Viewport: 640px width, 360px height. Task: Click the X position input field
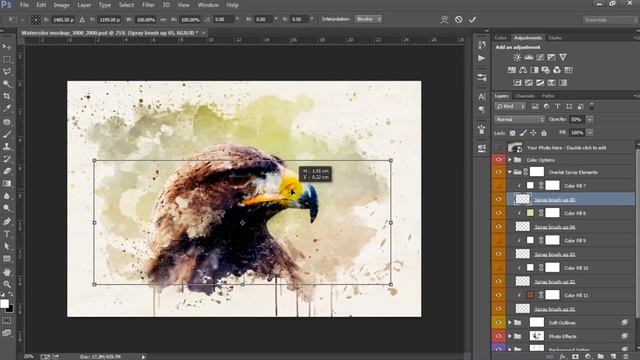coord(64,20)
